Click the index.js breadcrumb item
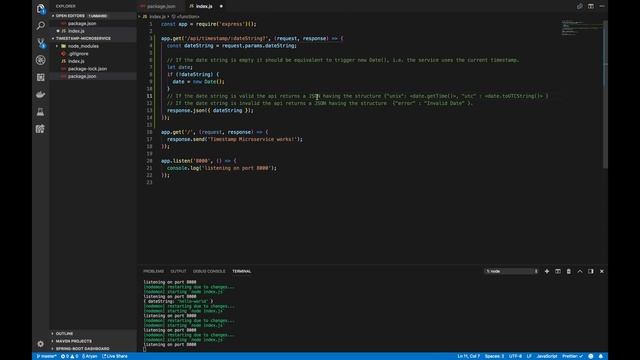640x360 pixels. [x=155, y=17]
